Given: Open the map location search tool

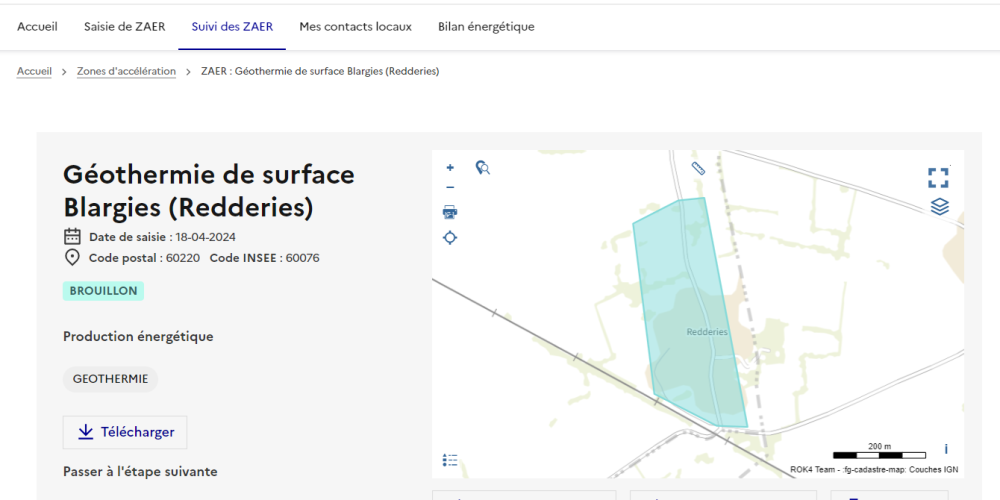Looking at the screenshot, I should [x=483, y=168].
